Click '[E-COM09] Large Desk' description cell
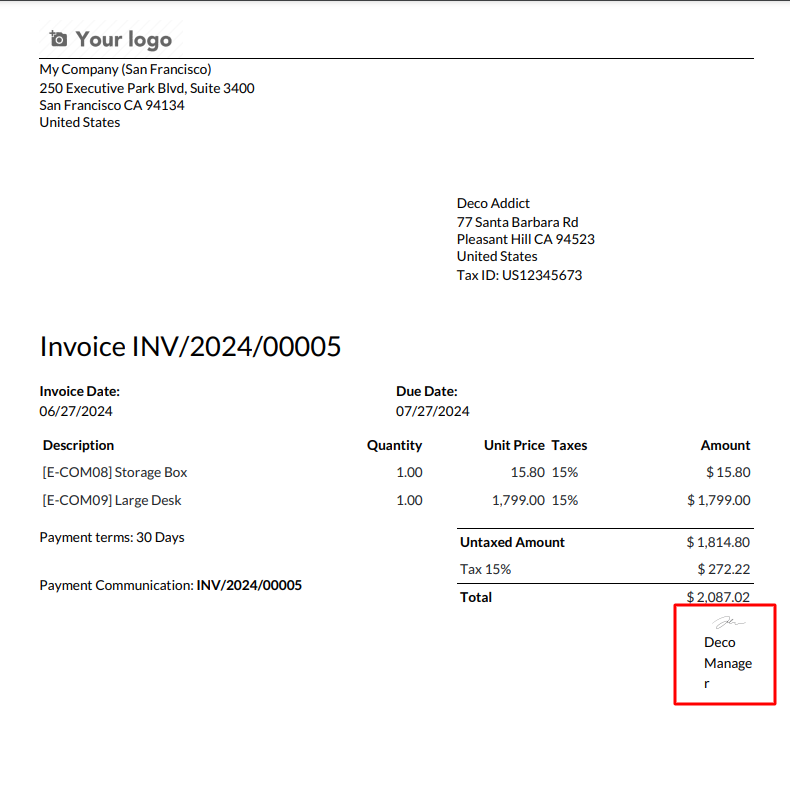The width and height of the screenshot is (790, 792). click(112, 500)
